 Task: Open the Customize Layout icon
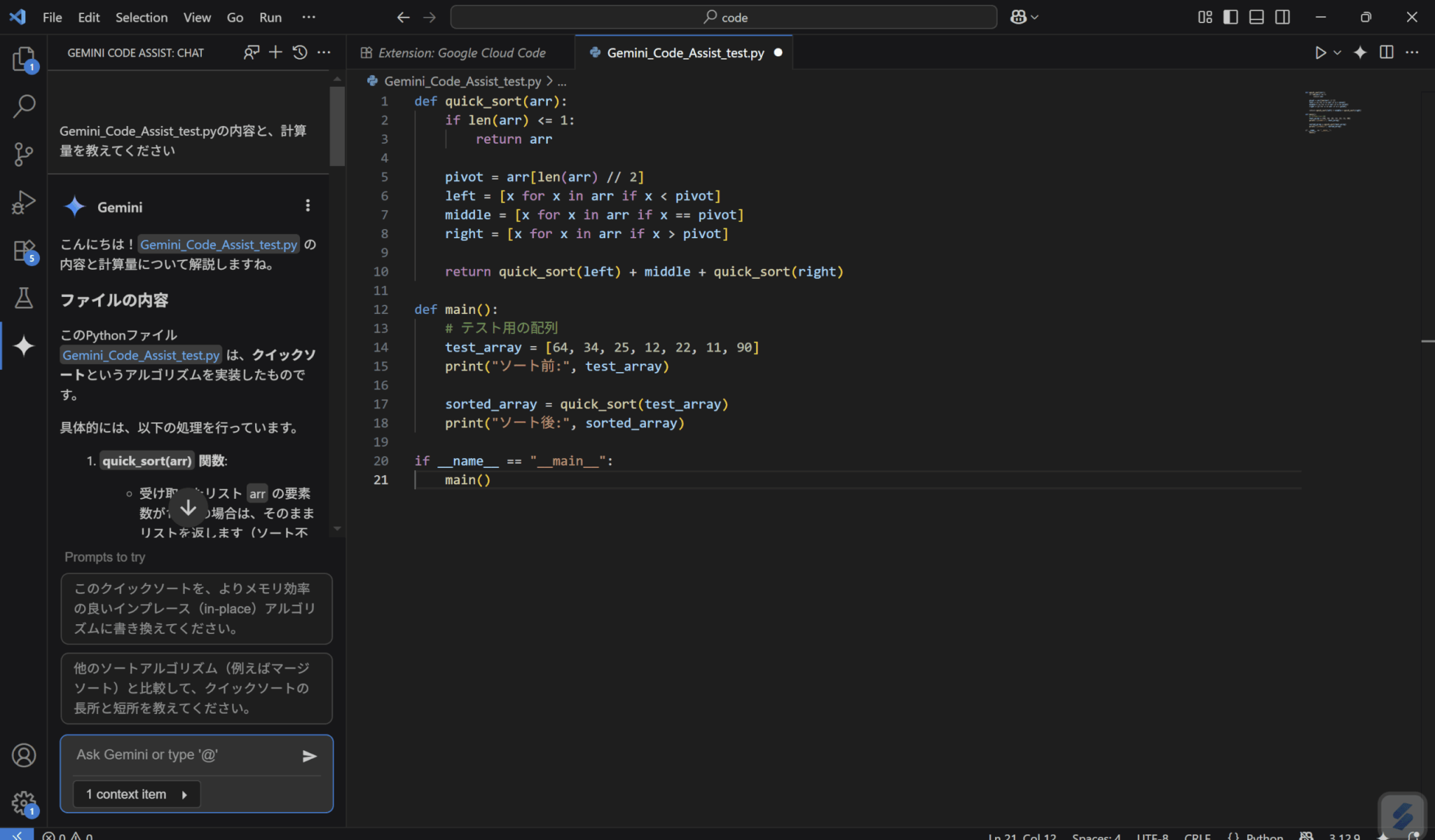click(x=1205, y=17)
